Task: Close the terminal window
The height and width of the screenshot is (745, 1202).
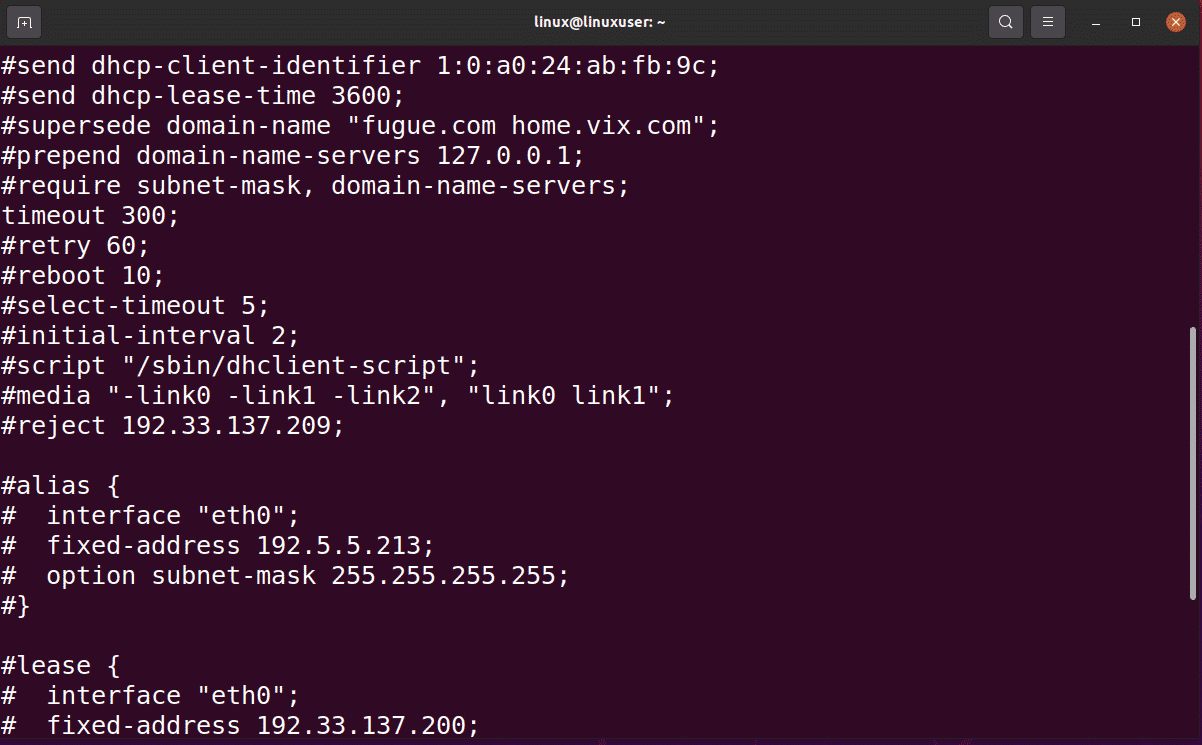Action: pos(1174,21)
